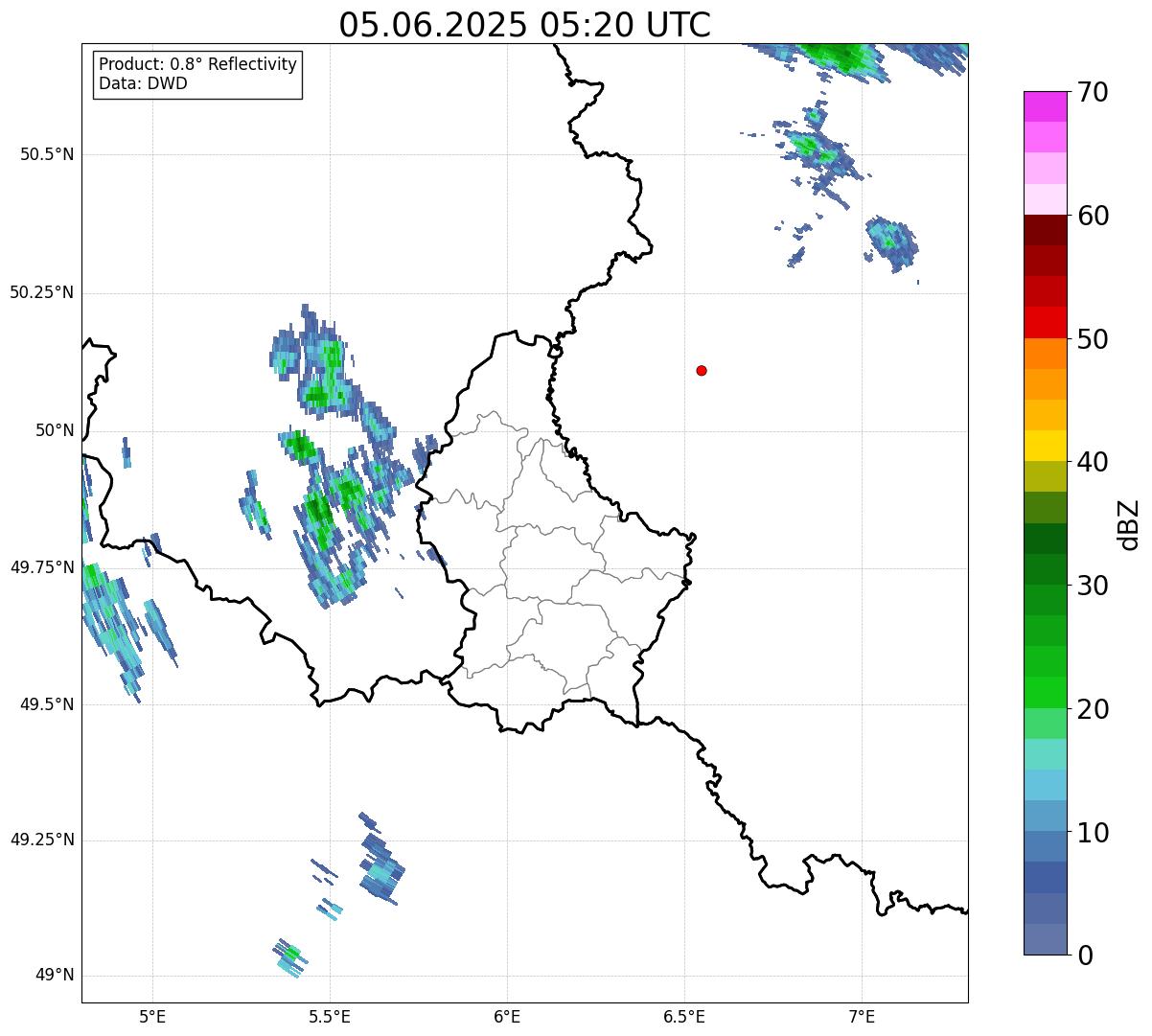Screen dimensions: 1152x1036
Task: Click the latitude label 49.25°N
Action: 42,840
